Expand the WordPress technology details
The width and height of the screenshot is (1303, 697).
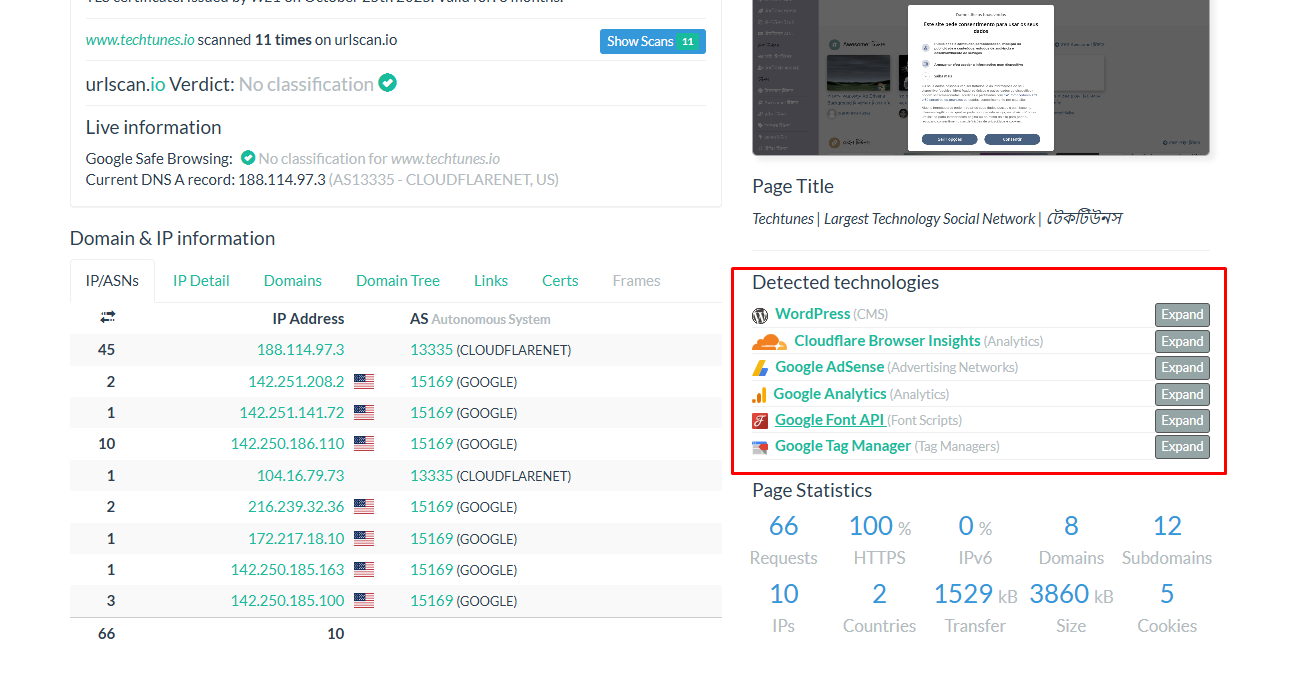(x=1182, y=315)
